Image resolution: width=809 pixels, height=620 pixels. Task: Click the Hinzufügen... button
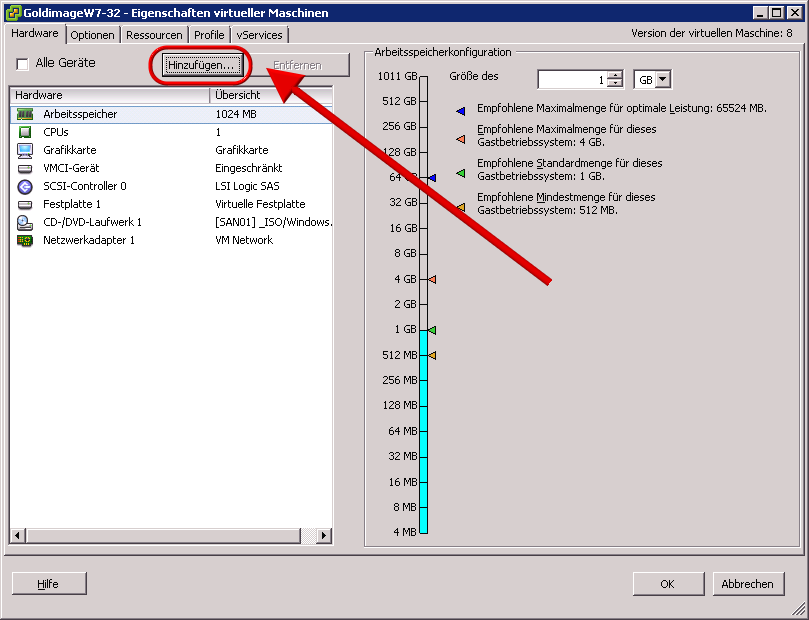coord(202,65)
